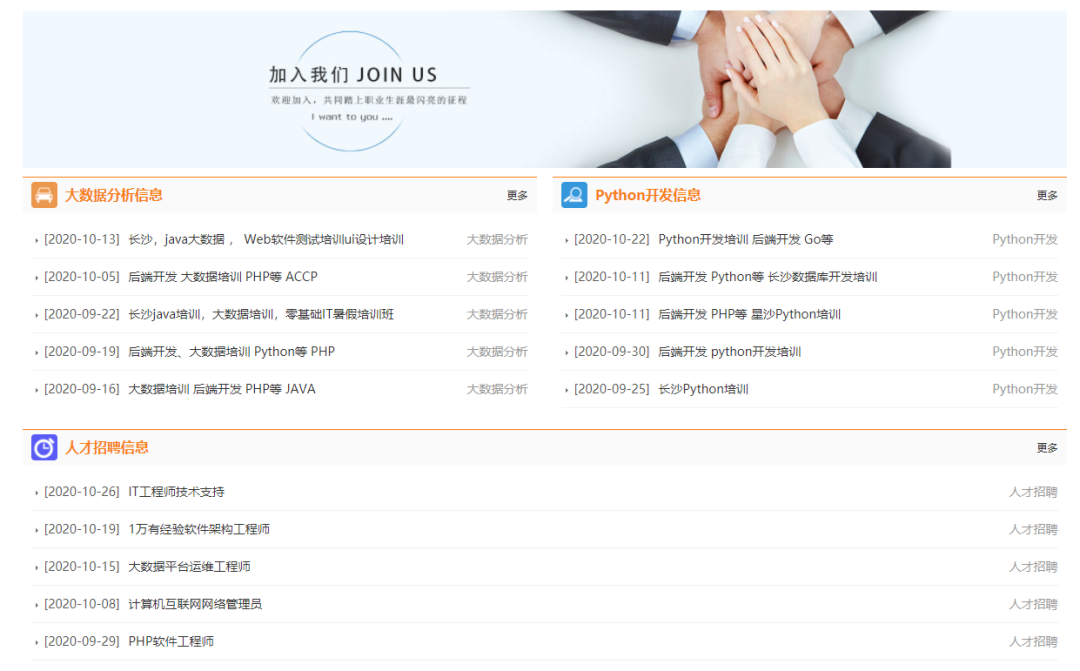Click the date [2020-10-22] in Python list
Screen dimensions: 1080x671
pyautogui.click(x=612, y=240)
